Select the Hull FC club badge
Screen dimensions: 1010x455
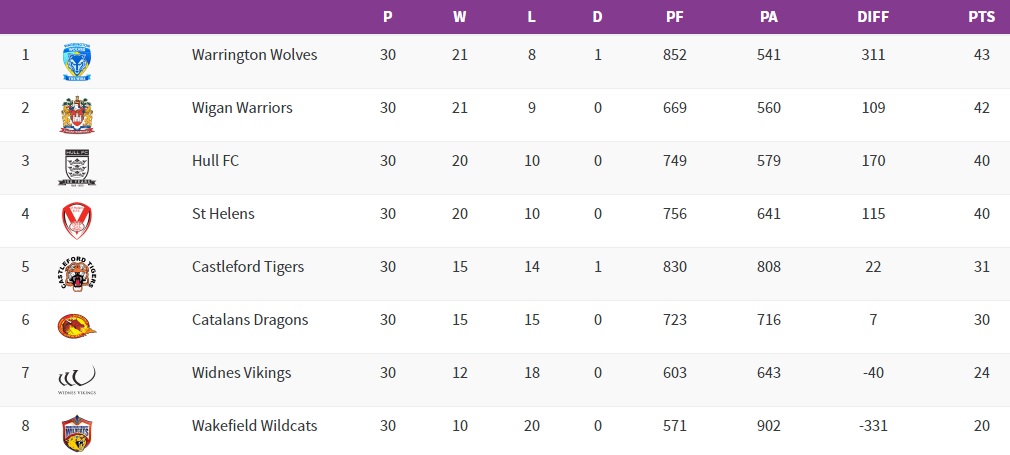point(77,167)
